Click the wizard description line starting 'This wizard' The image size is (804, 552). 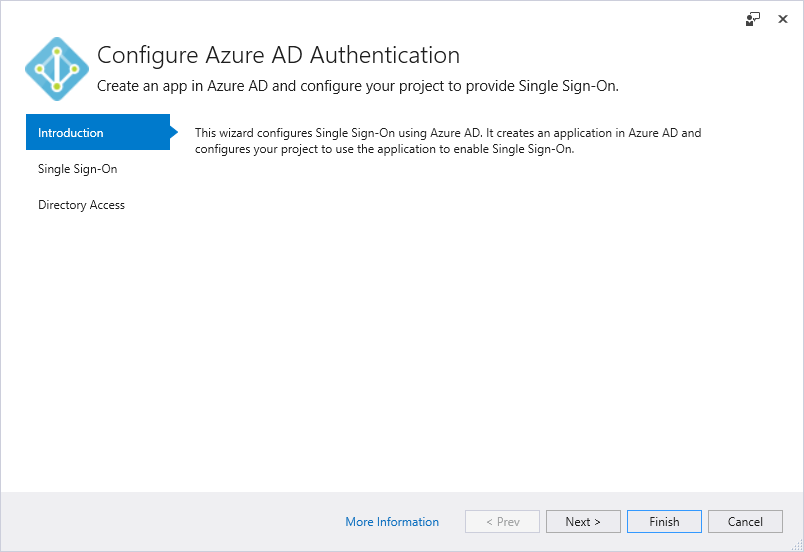(448, 133)
